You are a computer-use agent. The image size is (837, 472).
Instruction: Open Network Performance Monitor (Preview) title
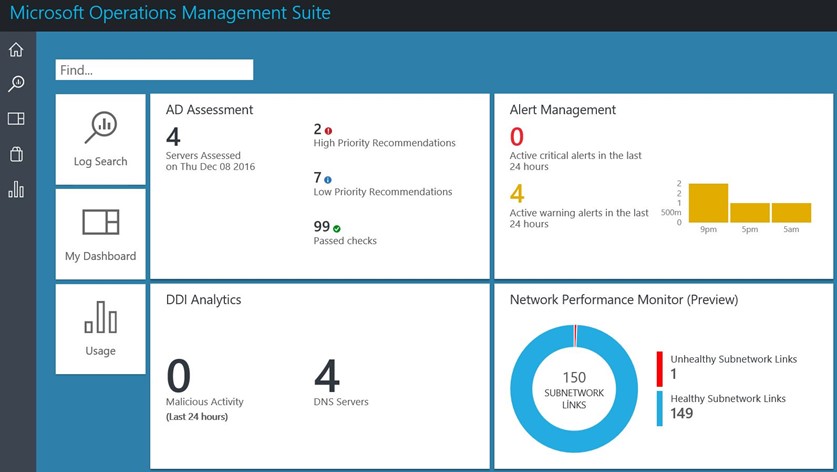click(x=624, y=300)
